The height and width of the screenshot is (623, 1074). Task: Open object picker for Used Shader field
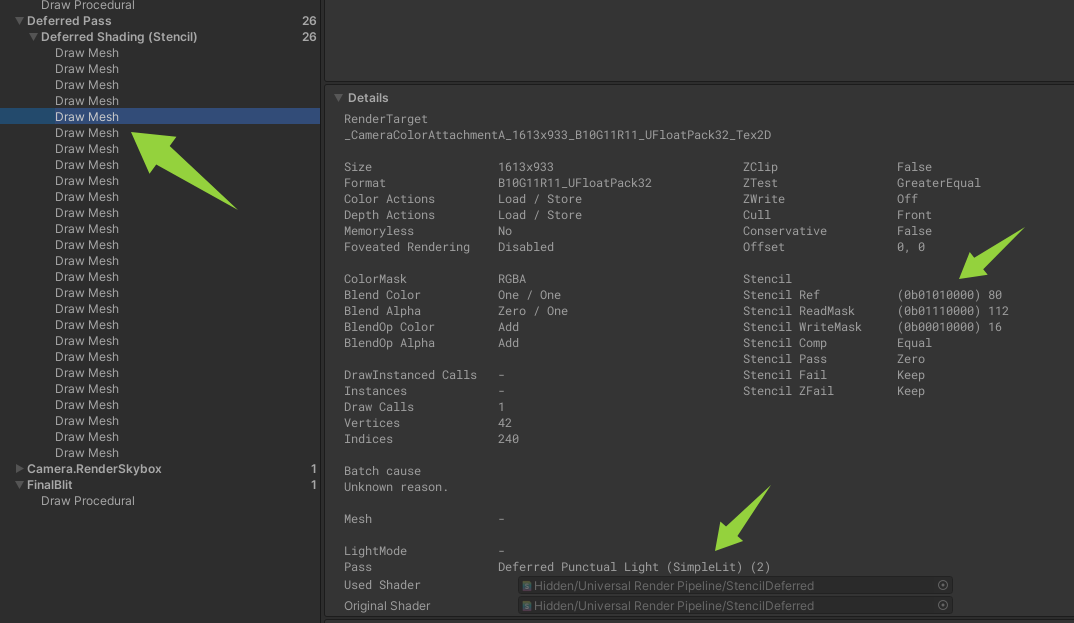942,585
